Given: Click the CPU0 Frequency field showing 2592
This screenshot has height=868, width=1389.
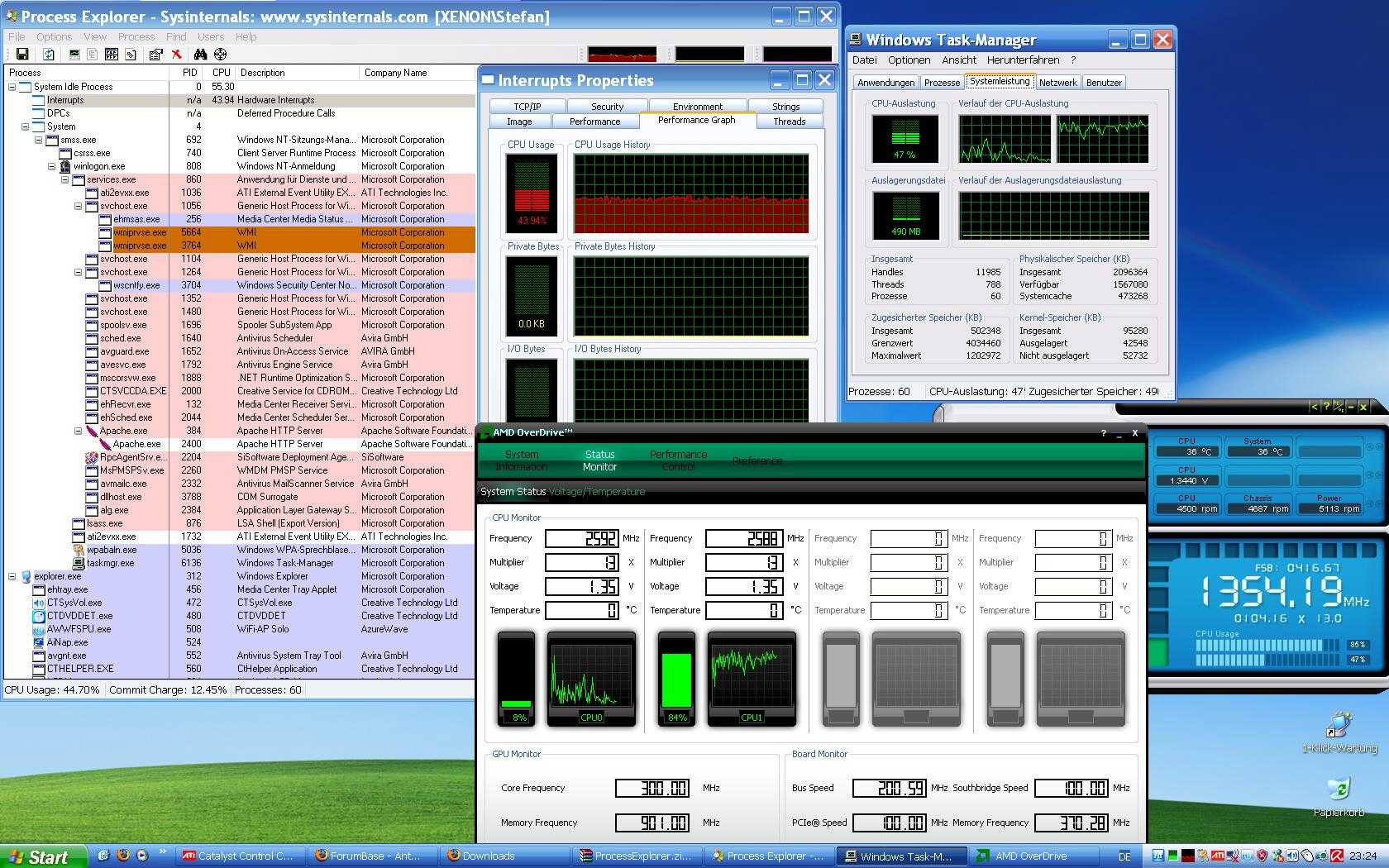Looking at the screenshot, I should [582, 538].
